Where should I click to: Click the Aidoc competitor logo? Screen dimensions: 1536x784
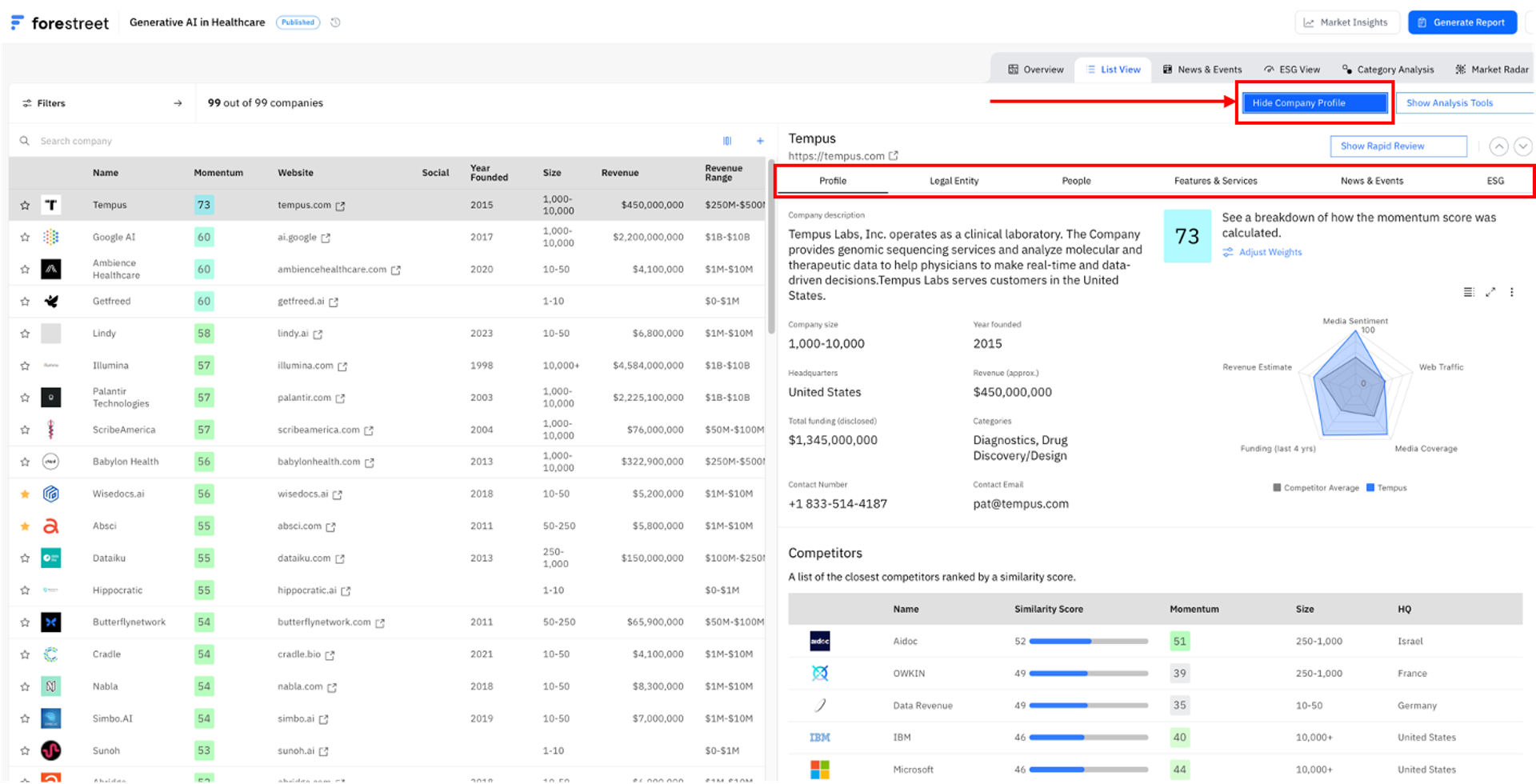tap(820, 641)
